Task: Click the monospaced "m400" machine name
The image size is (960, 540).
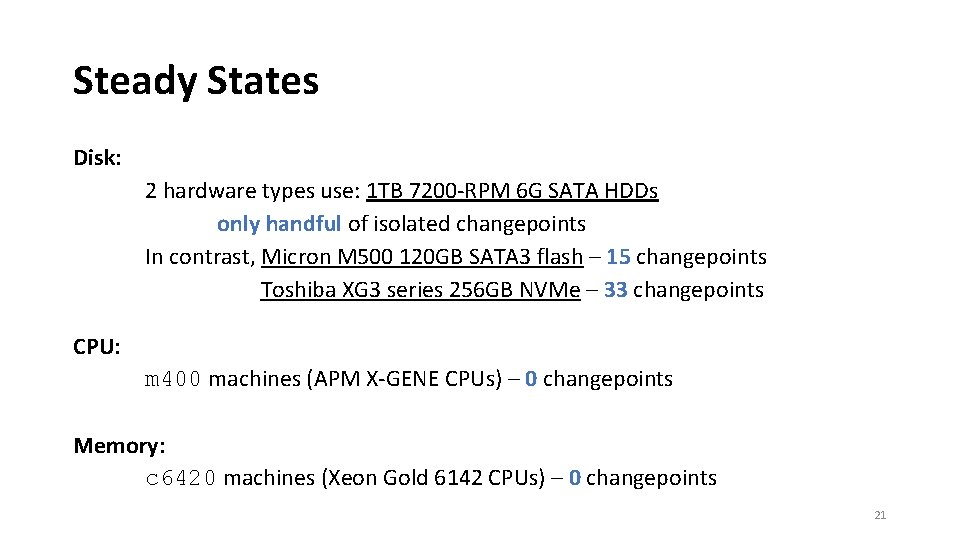Action: pyautogui.click(x=174, y=379)
